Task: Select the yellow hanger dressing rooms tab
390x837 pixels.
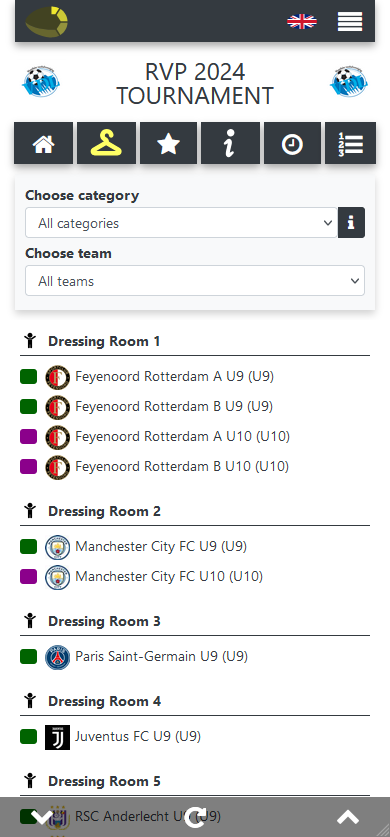Action: (106, 143)
